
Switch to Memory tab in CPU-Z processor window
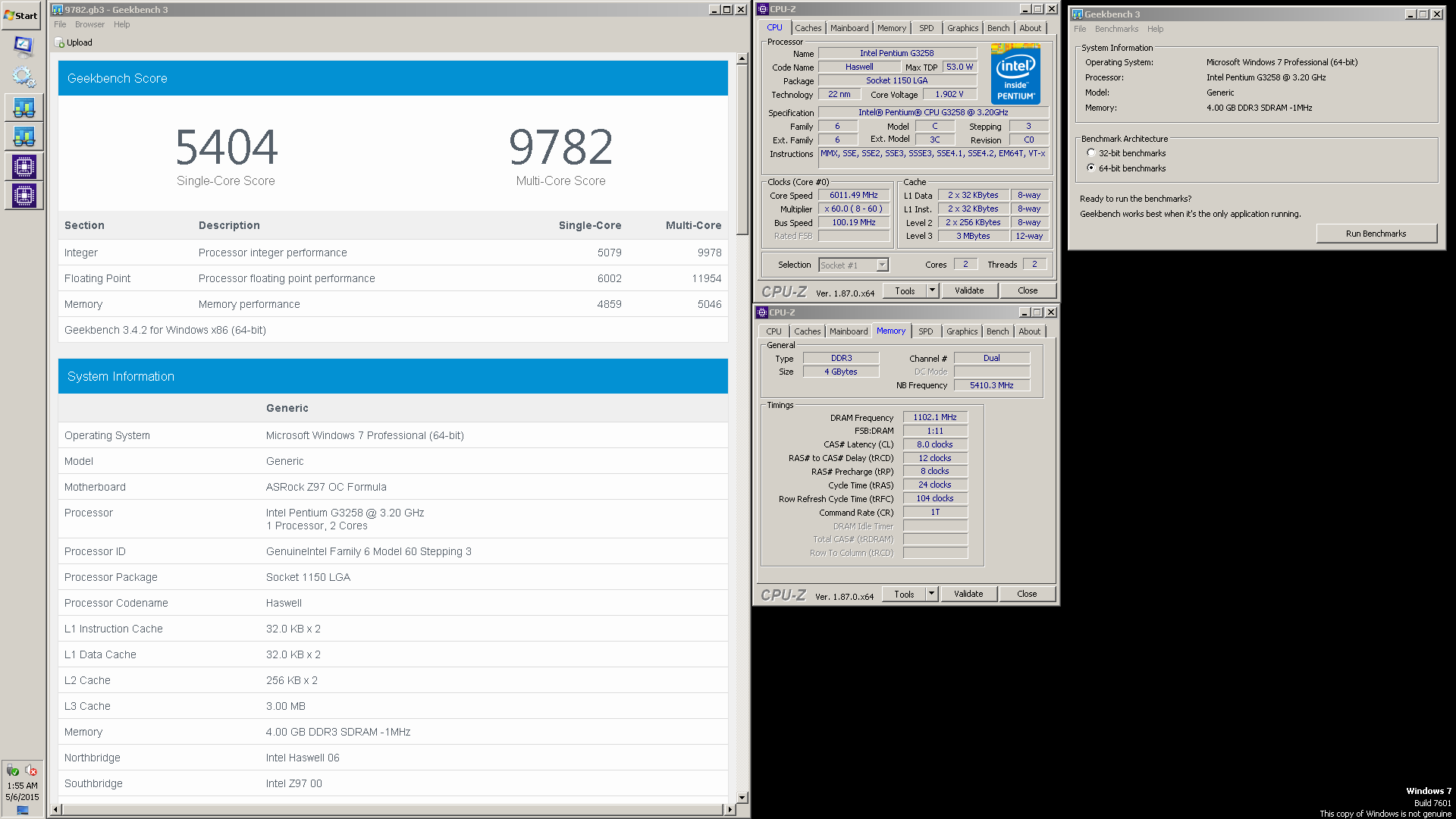[x=892, y=28]
